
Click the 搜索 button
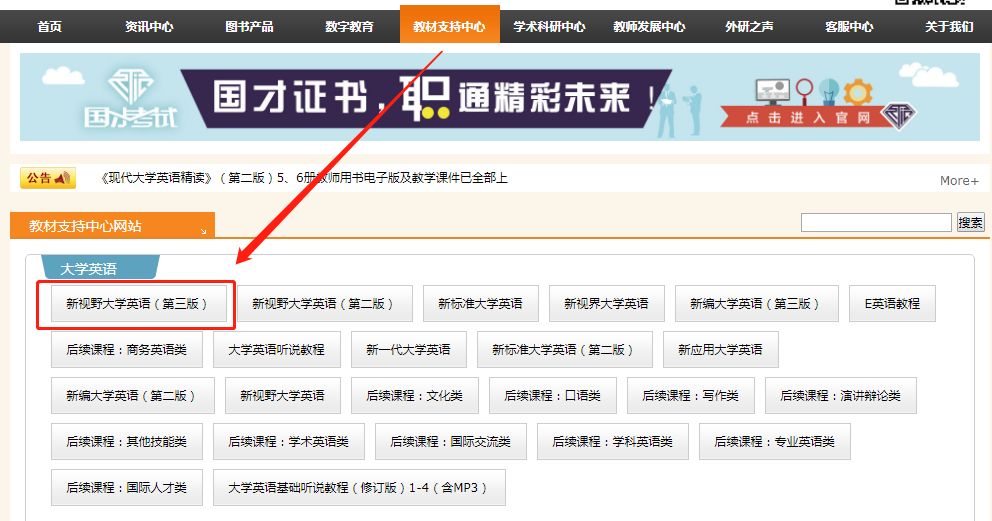(x=970, y=223)
